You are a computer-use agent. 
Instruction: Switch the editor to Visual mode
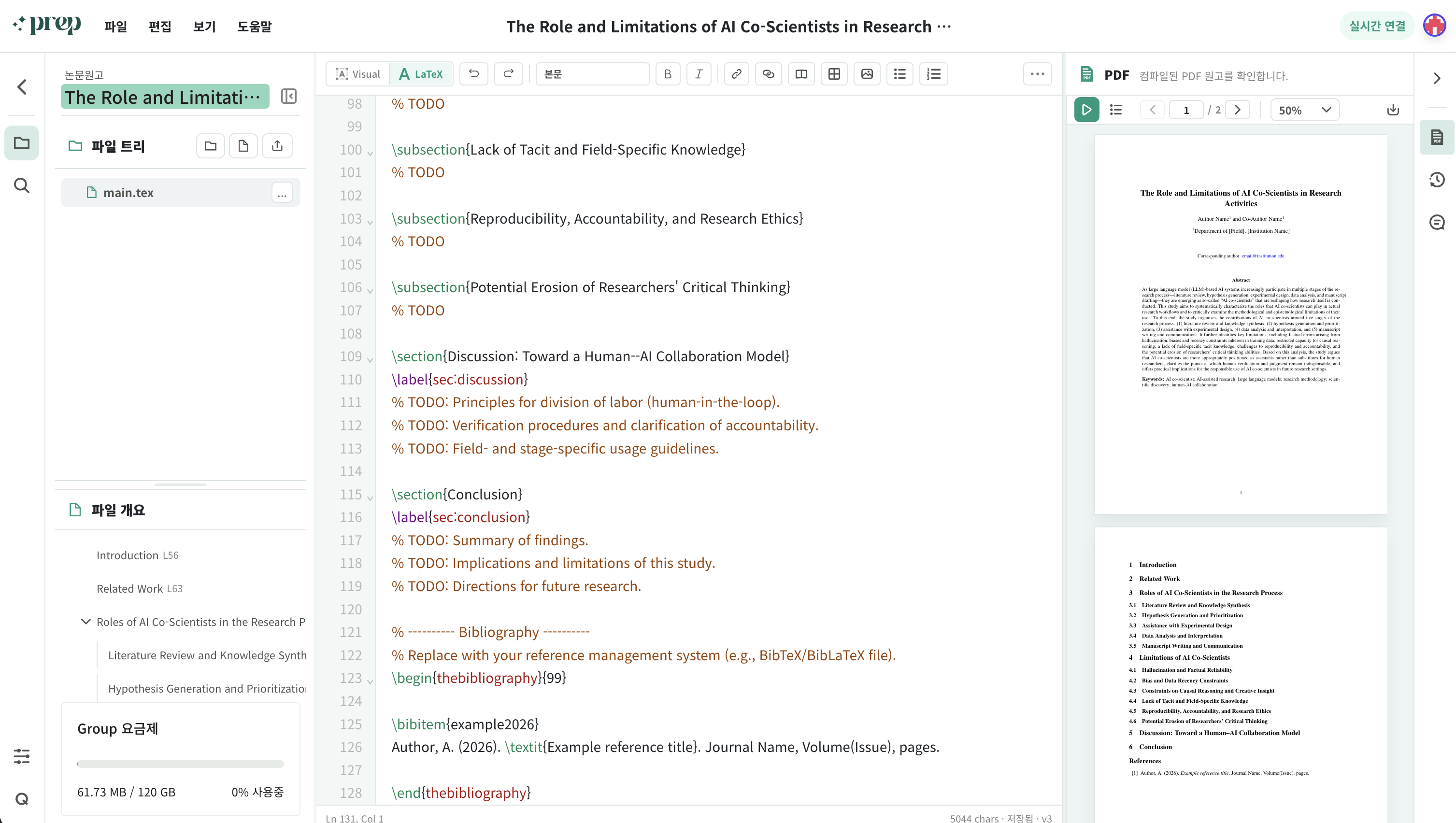click(358, 74)
